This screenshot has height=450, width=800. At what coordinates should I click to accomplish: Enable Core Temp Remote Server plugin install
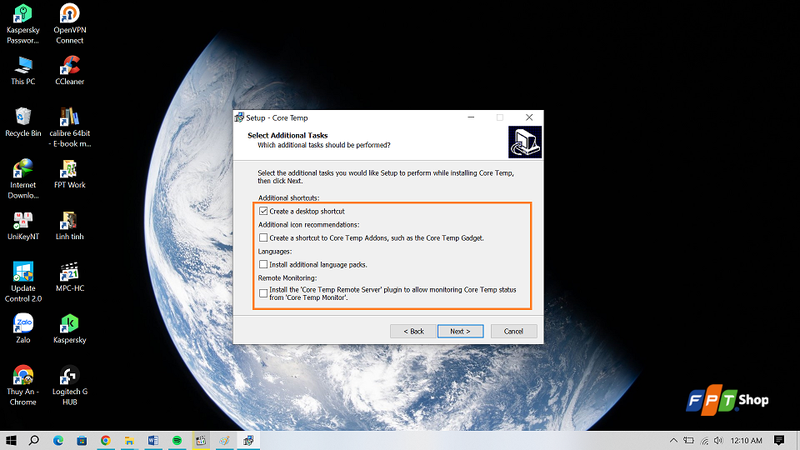263,293
